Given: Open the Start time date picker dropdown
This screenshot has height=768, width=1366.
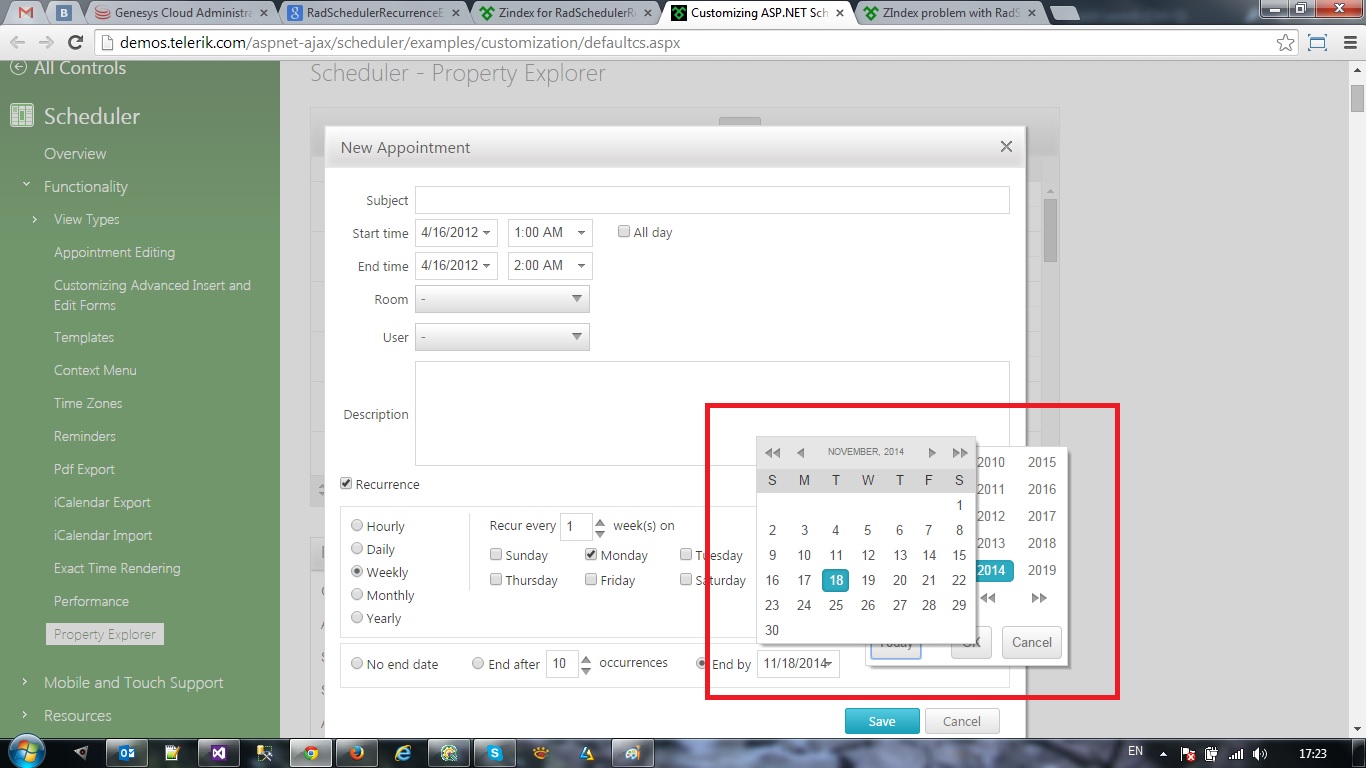Looking at the screenshot, I should (x=487, y=233).
